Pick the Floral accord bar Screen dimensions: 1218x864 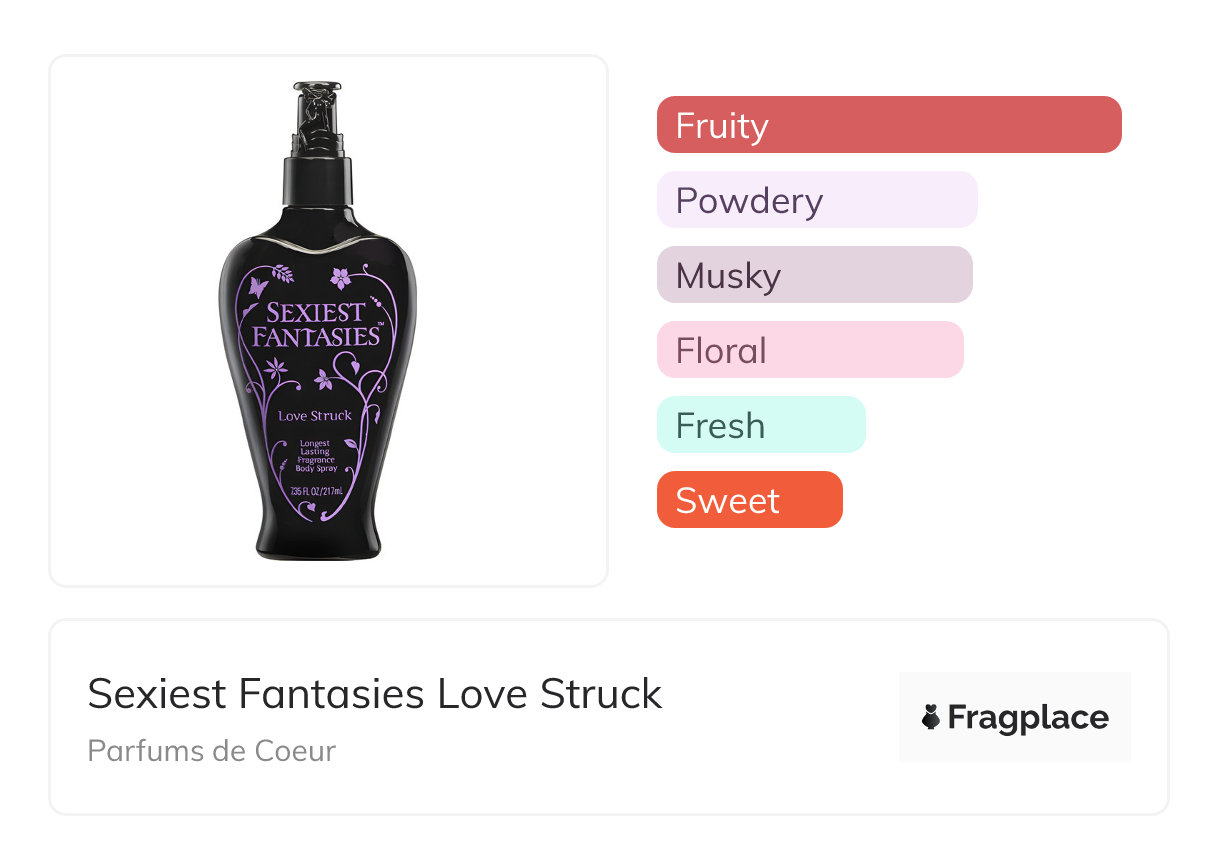click(809, 350)
